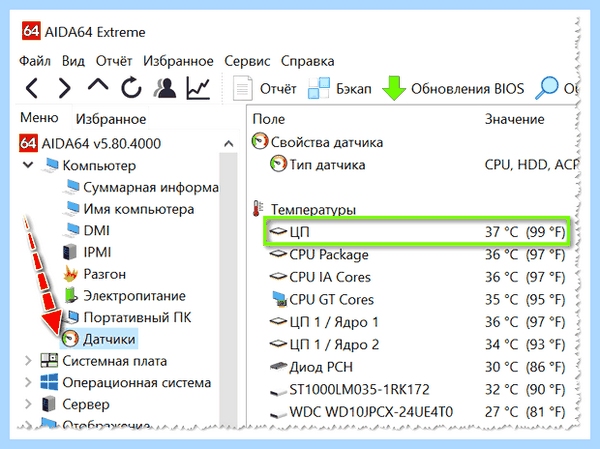Screen dimensions: 600x449
Task: Click the 27 °C (81 °F) value
Action: [525, 412]
